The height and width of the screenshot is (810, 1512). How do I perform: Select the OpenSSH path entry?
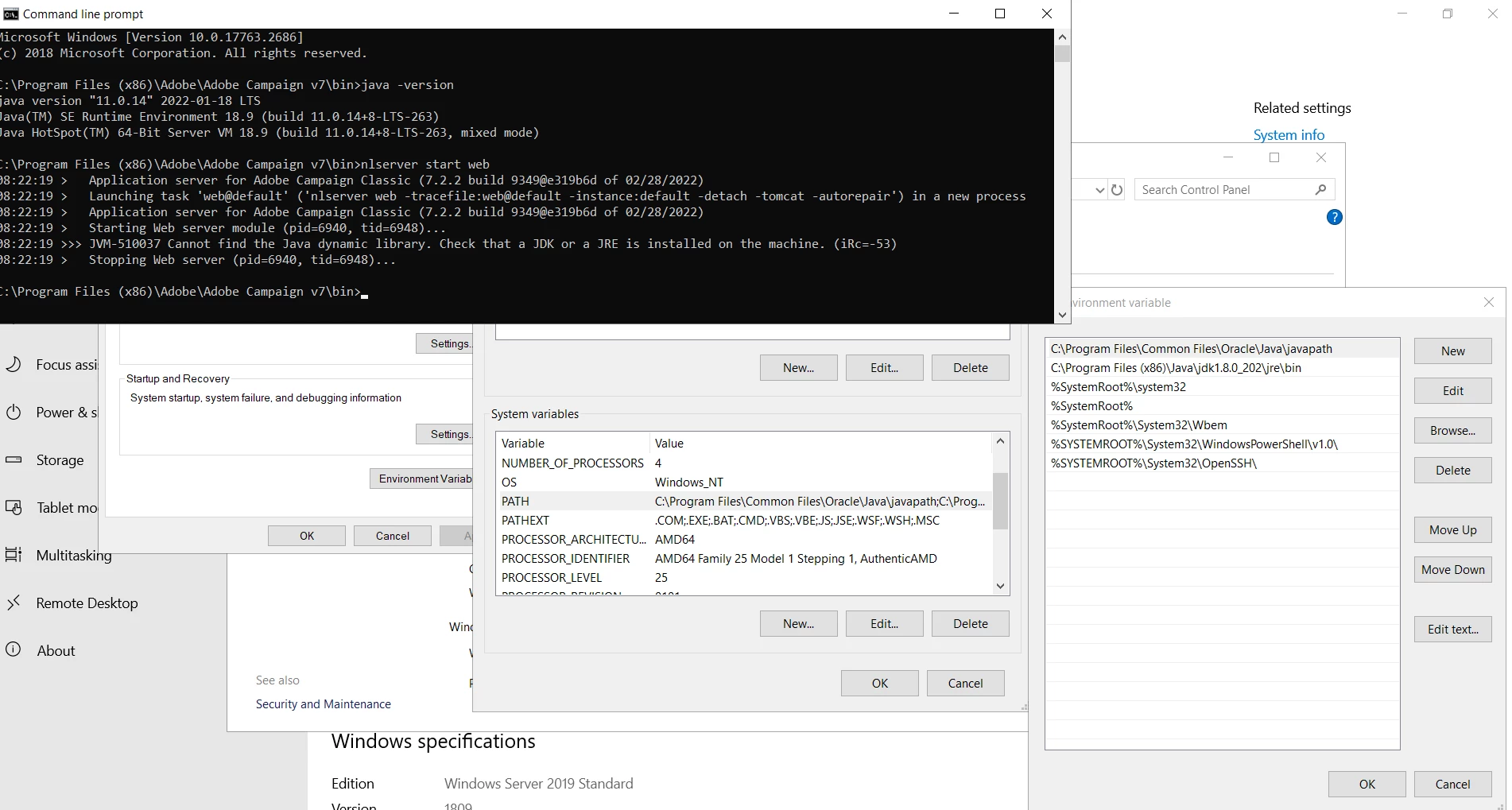tap(1222, 463)
